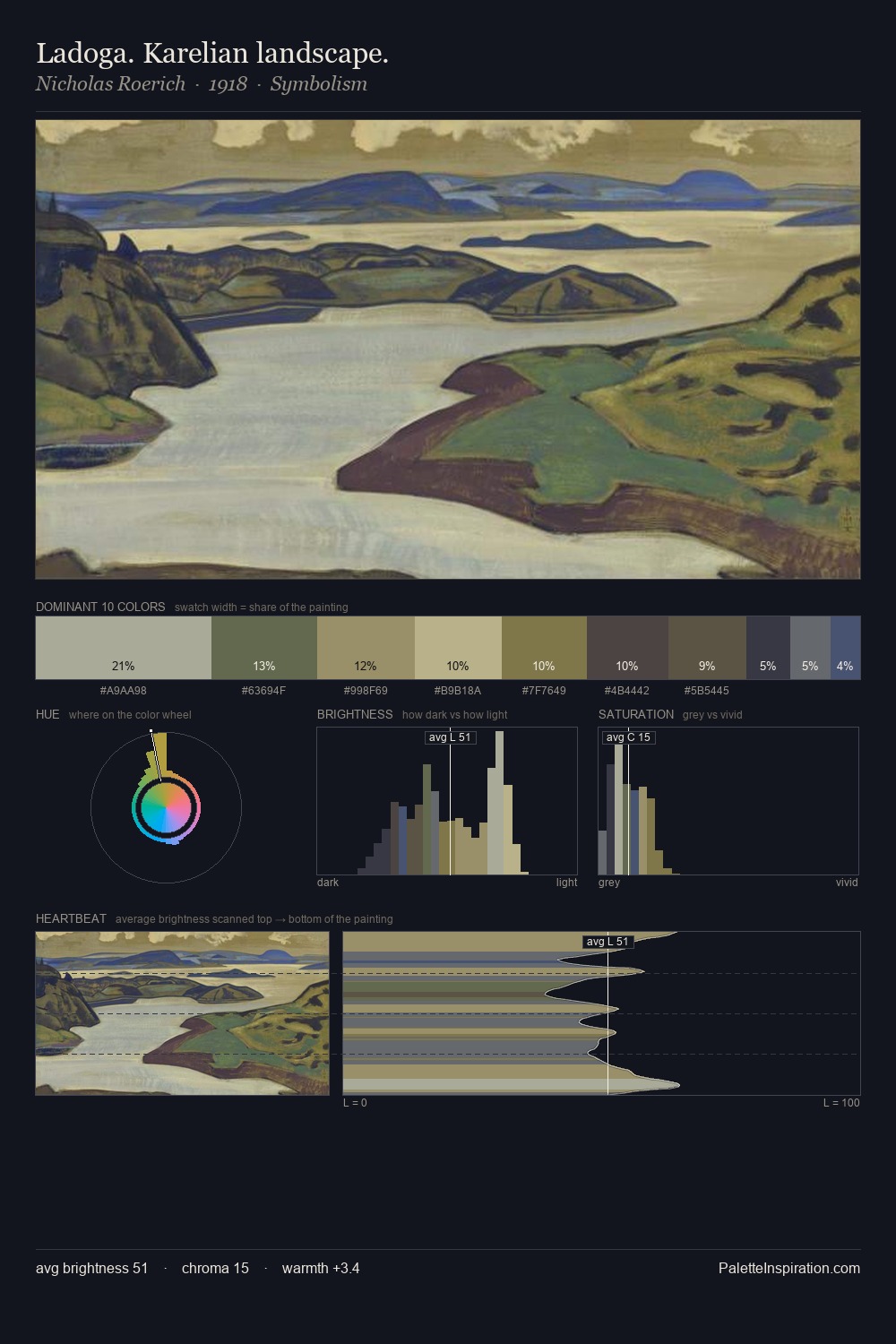896x1344 pixels.
Task: Click the title Ladoga. Karelian landscape.
Action: point(212,54)
